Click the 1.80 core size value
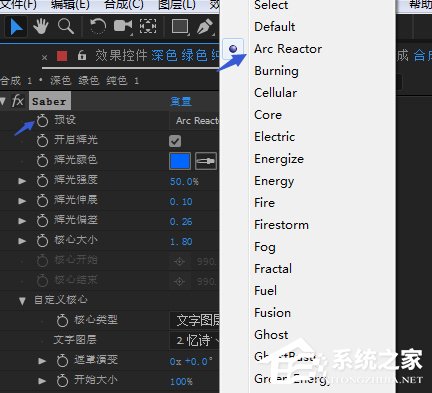This screenshot has width=432, height=393. 181,242
